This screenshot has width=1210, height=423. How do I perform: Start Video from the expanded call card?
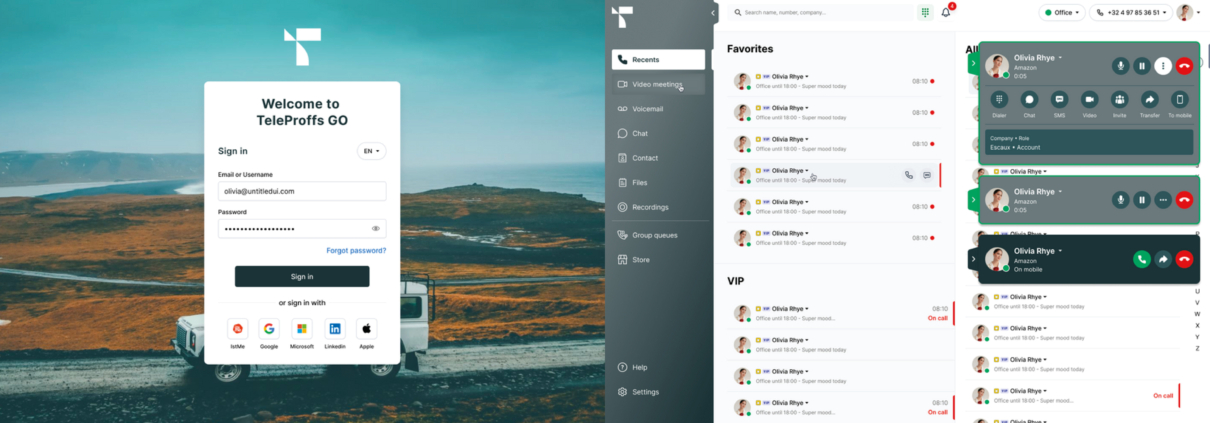(x=1089, y=99)
